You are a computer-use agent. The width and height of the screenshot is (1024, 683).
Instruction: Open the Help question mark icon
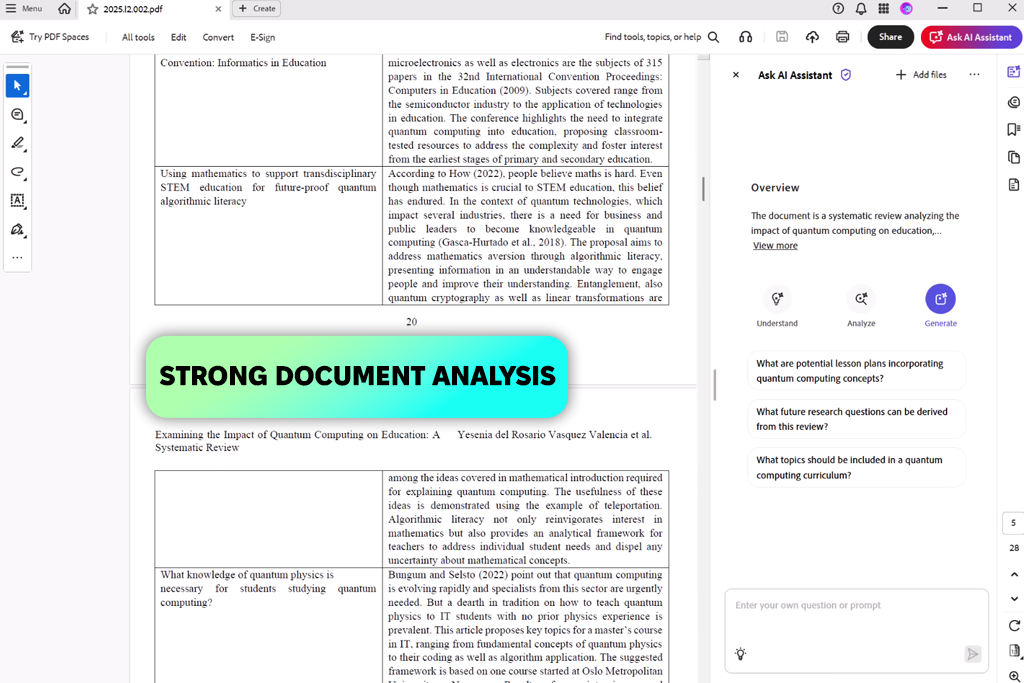(x=838, y=8)
